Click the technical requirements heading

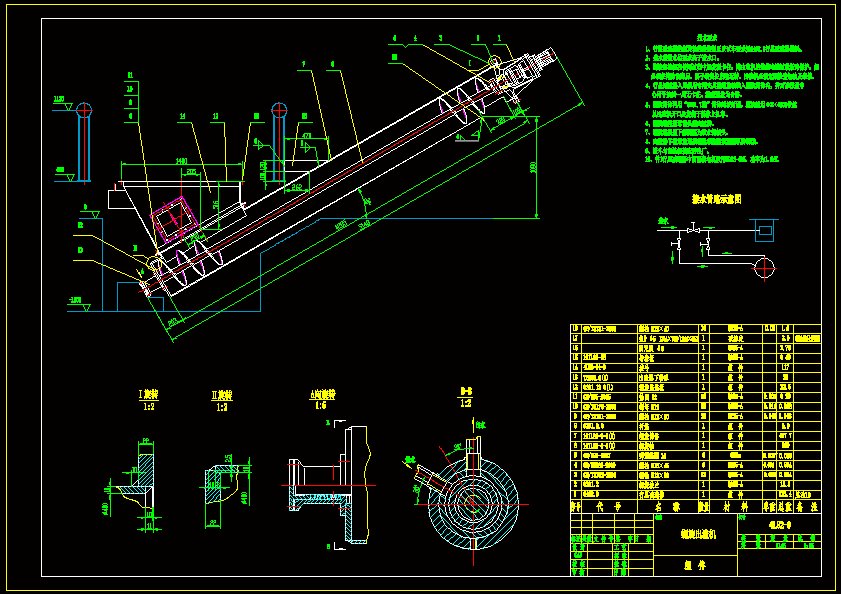click(x=707, y=38)
